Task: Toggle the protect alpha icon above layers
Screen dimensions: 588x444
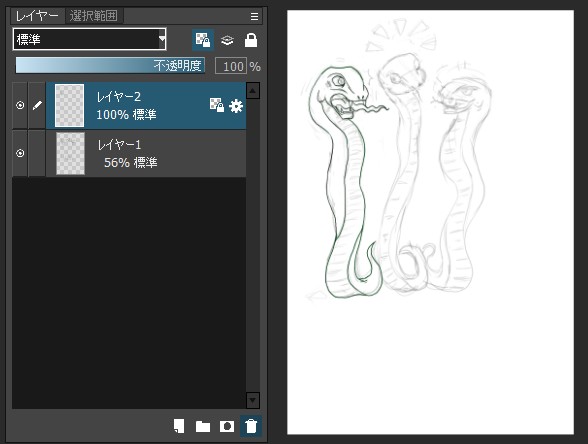Action: 203,40
